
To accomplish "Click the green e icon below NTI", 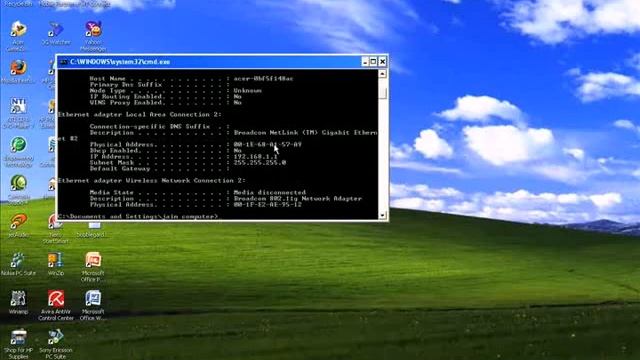I will 18,151.
